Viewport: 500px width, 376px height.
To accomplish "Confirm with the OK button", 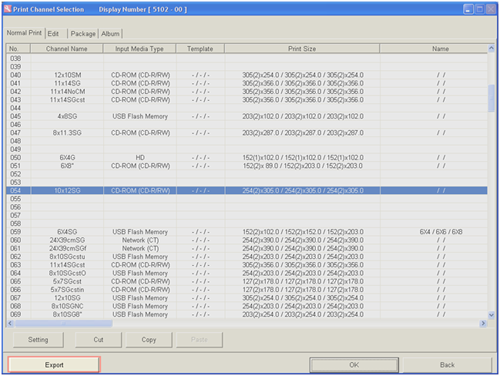I will pyautogui.click(x=354, y=365).
